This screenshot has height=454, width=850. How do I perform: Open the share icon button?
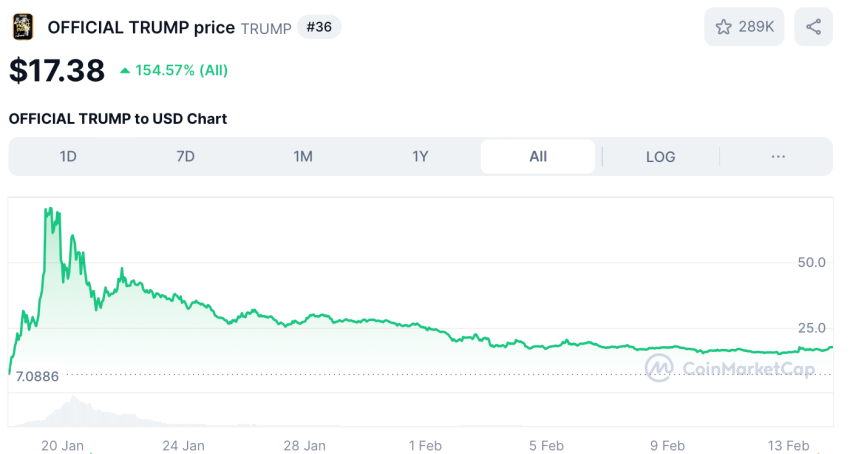tap(813, 27)
